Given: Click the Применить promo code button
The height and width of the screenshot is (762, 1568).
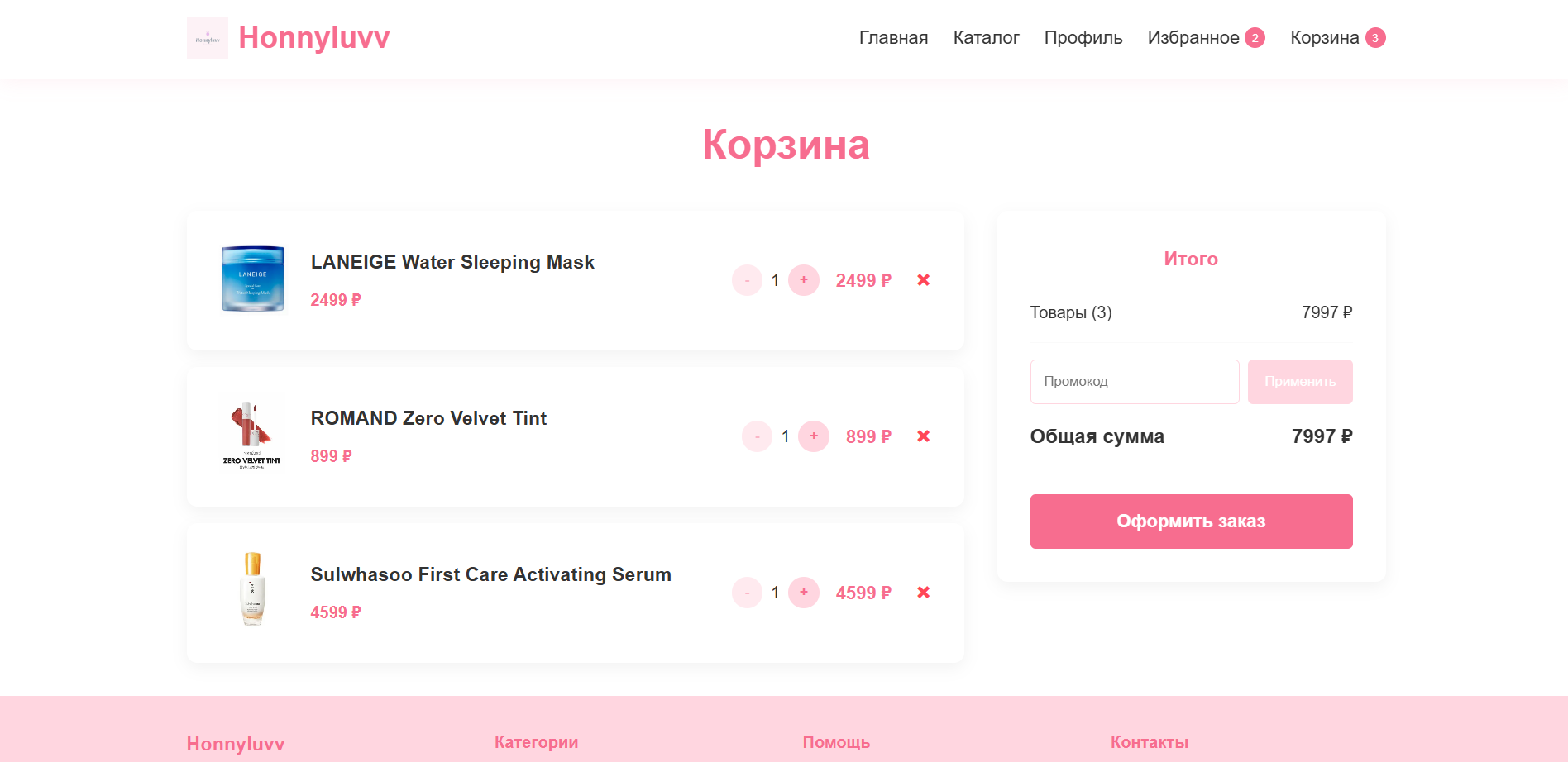Looking at the screenshot, I should pyautogui.click(x=1300, y=382).
